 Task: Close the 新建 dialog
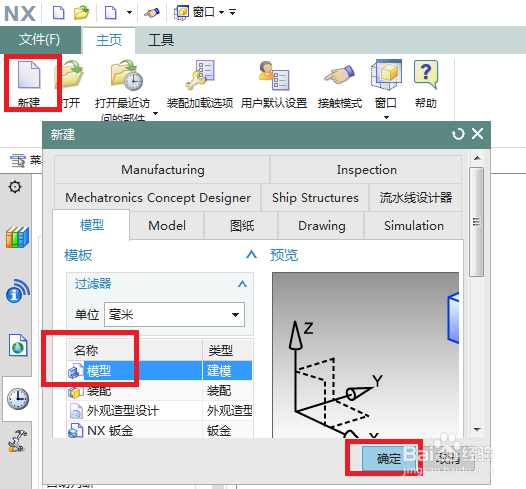[477, 133]
